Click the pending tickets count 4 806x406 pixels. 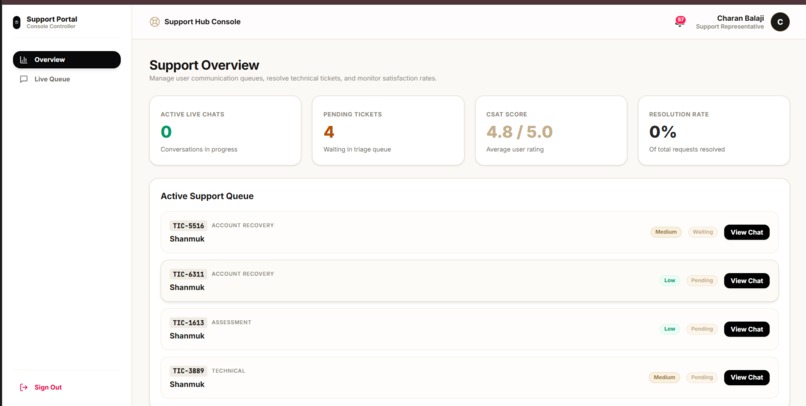click(329, 132)
